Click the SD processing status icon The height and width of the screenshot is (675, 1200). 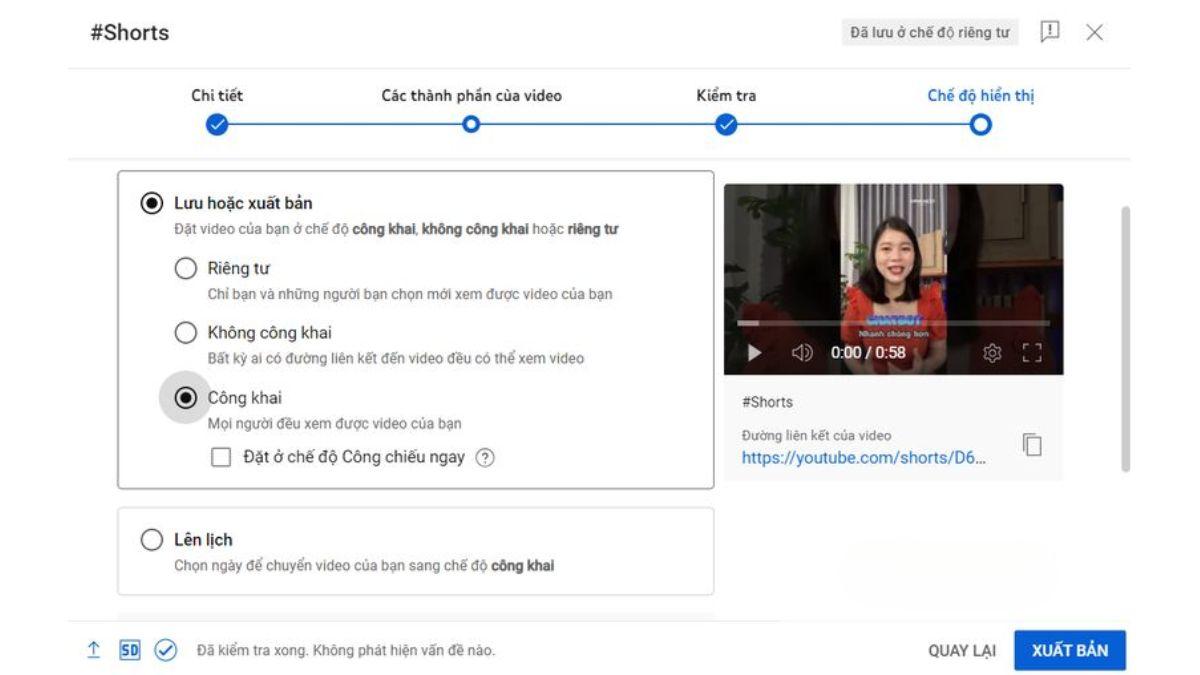pyautogui.click(x=129, y=650)
